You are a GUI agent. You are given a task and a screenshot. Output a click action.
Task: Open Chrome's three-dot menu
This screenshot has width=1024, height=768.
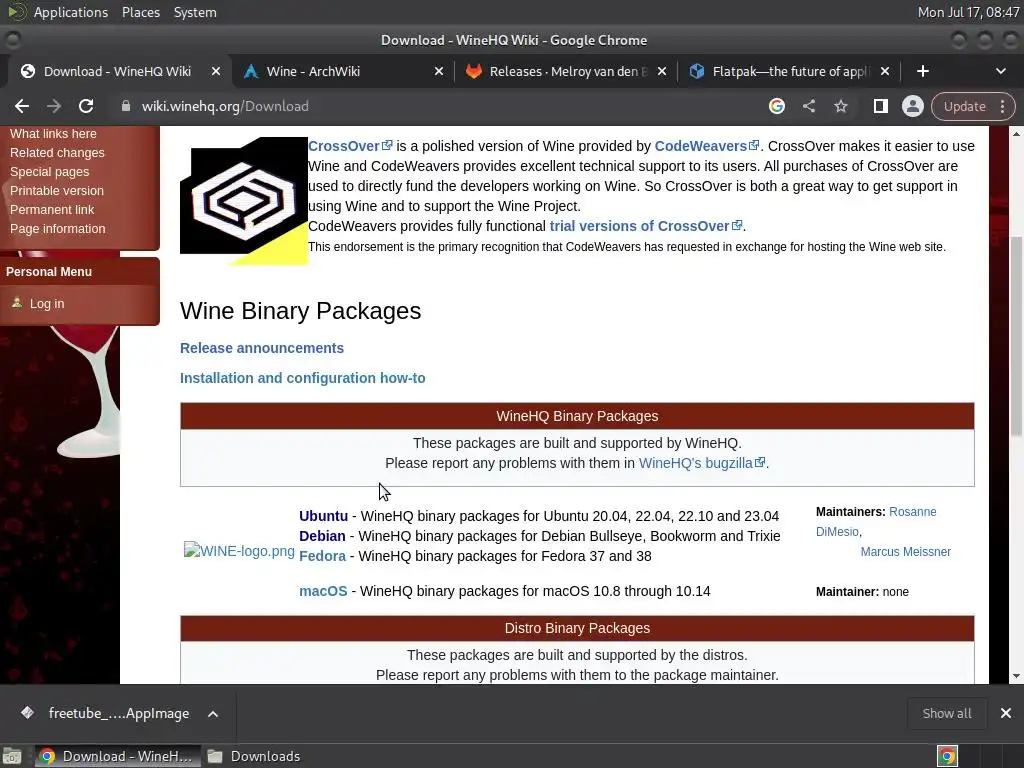click(1003, 106)
